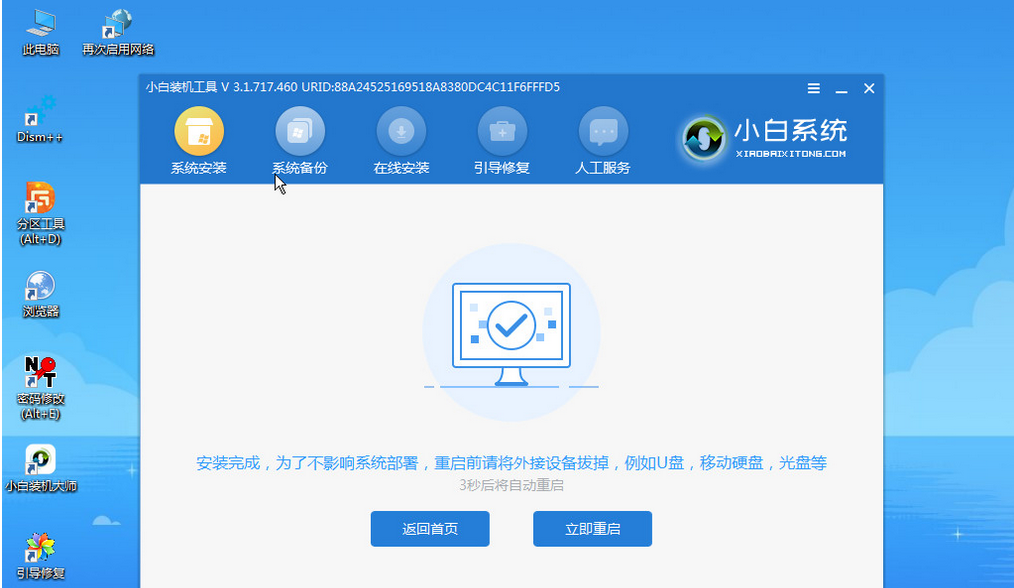Open the 引导修复 desktop shortcut
1014x588 pixels.
40,556
